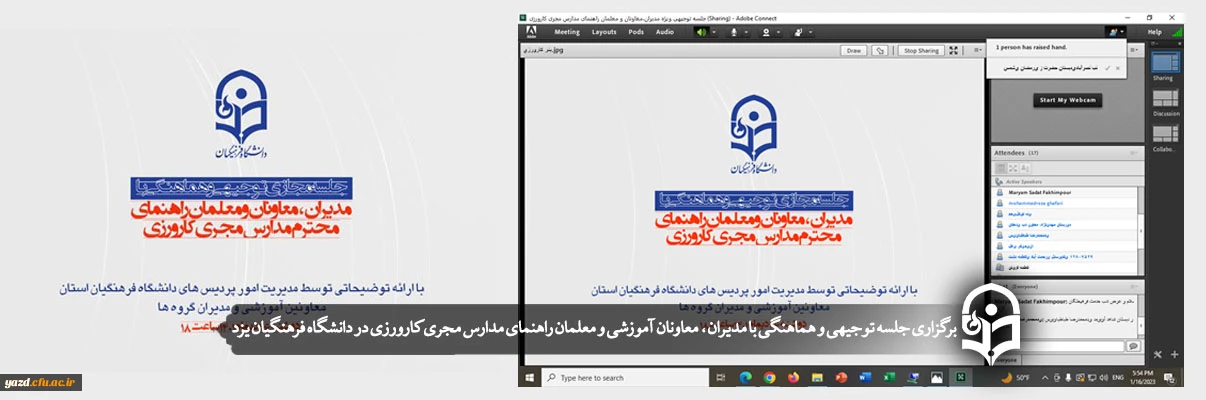
Task: Click the microphone icon in the toolbar
Action: tap(733, 32)
